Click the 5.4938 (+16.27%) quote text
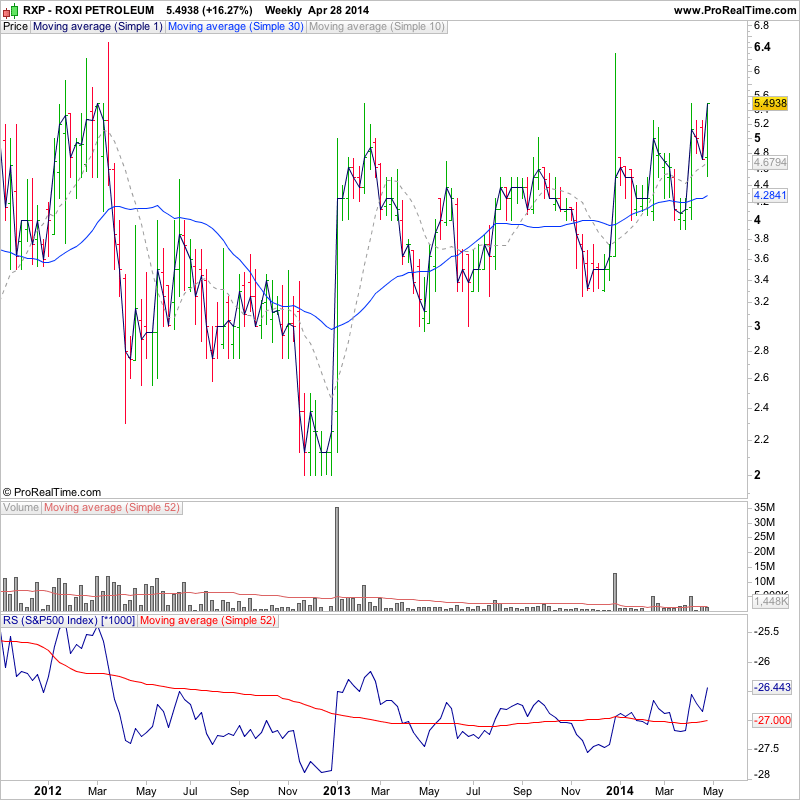Viewport: 800px width, 800px height. pos(209,10)
